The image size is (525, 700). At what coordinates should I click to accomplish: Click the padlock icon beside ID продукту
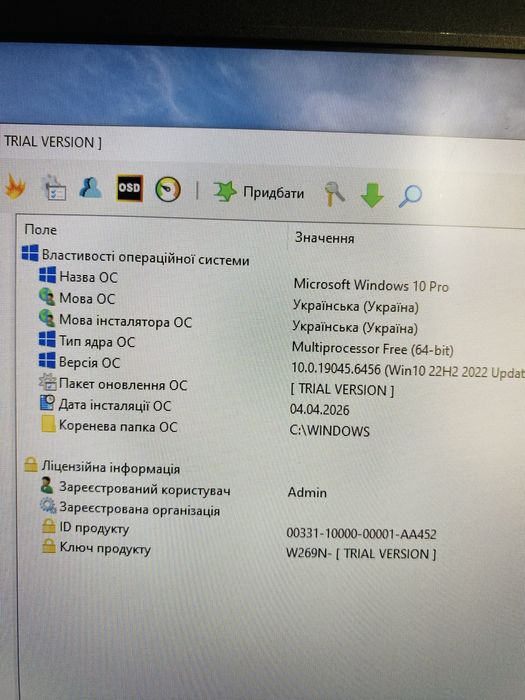click(x=49, y=526)
